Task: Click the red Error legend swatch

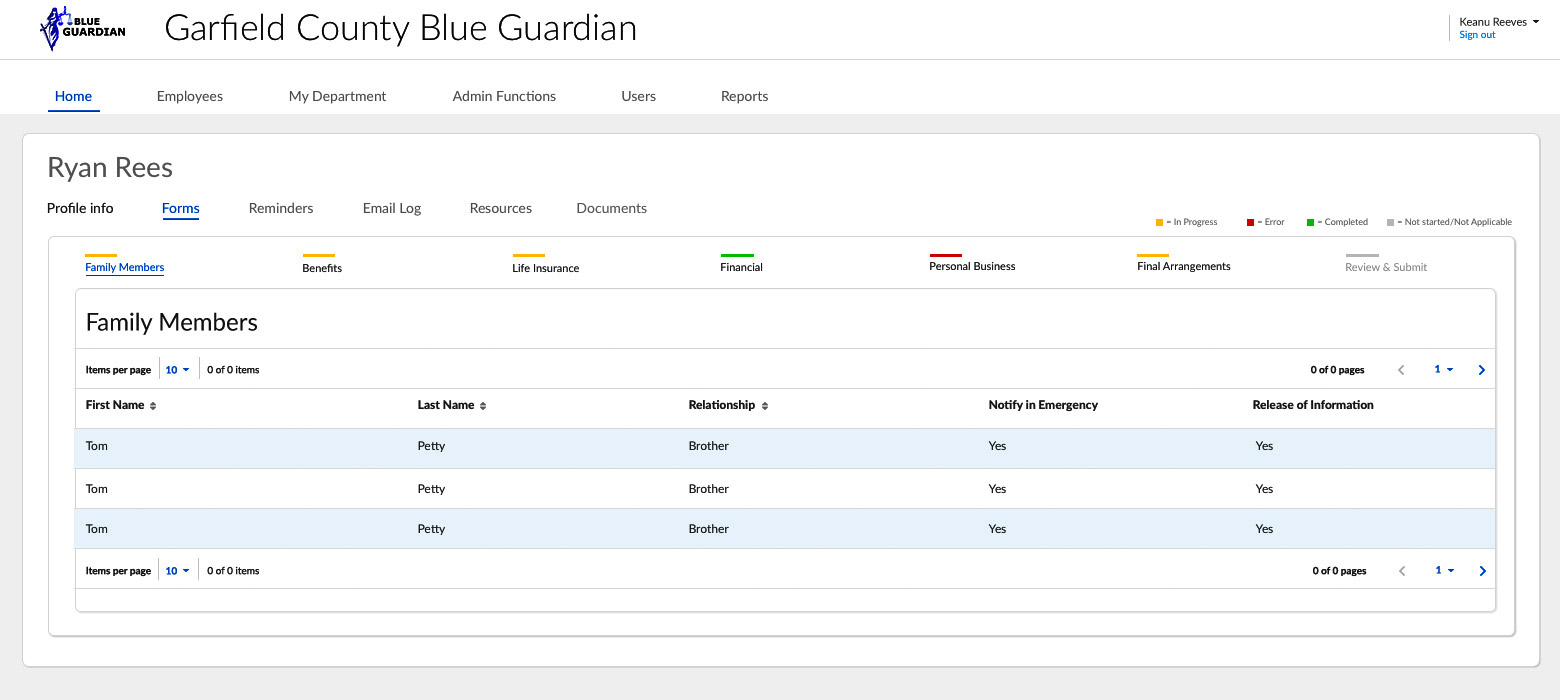Action: tap(1250, 222)
